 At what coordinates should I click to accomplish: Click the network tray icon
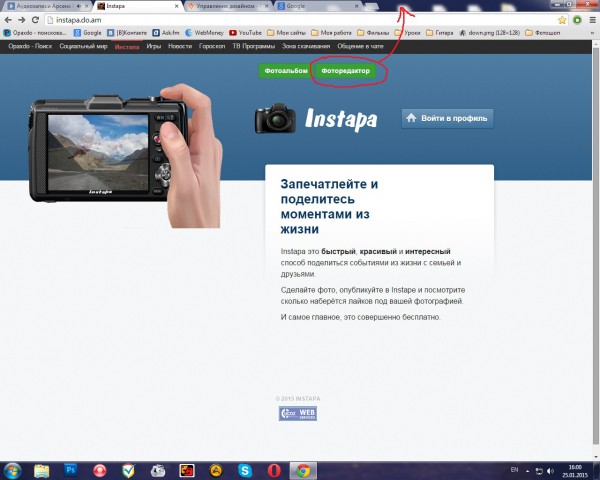coord(539,471)
